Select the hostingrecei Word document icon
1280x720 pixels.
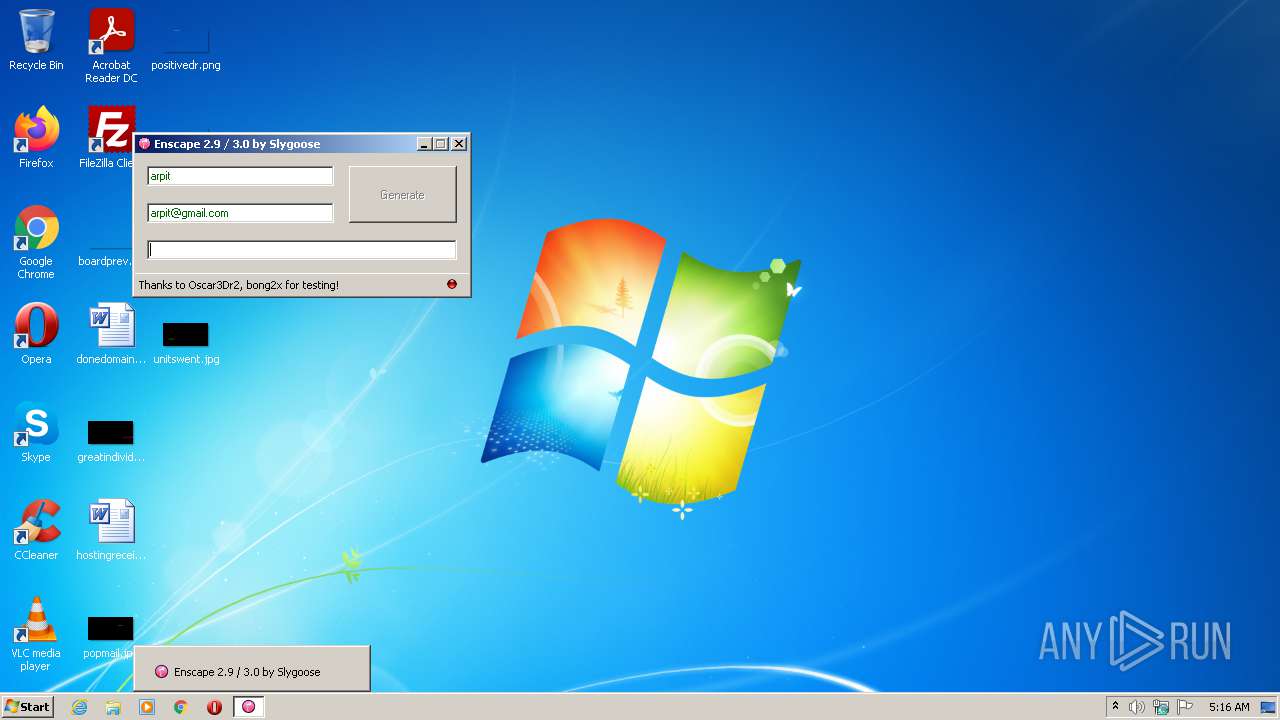(x=111, y=530)
